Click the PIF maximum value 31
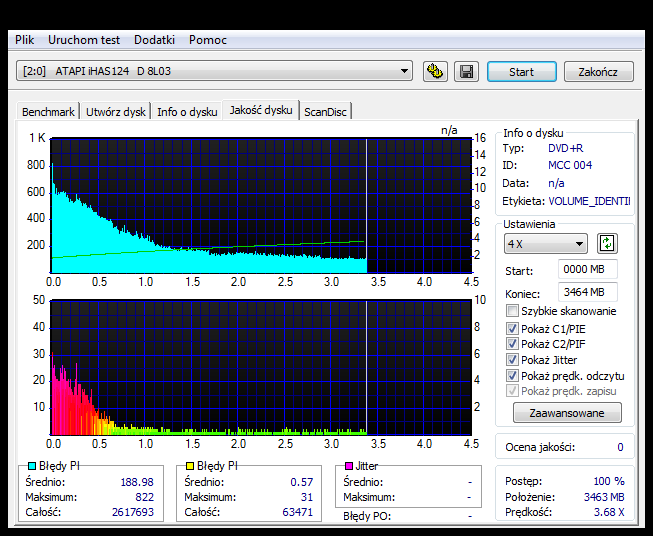 point(307,497)
